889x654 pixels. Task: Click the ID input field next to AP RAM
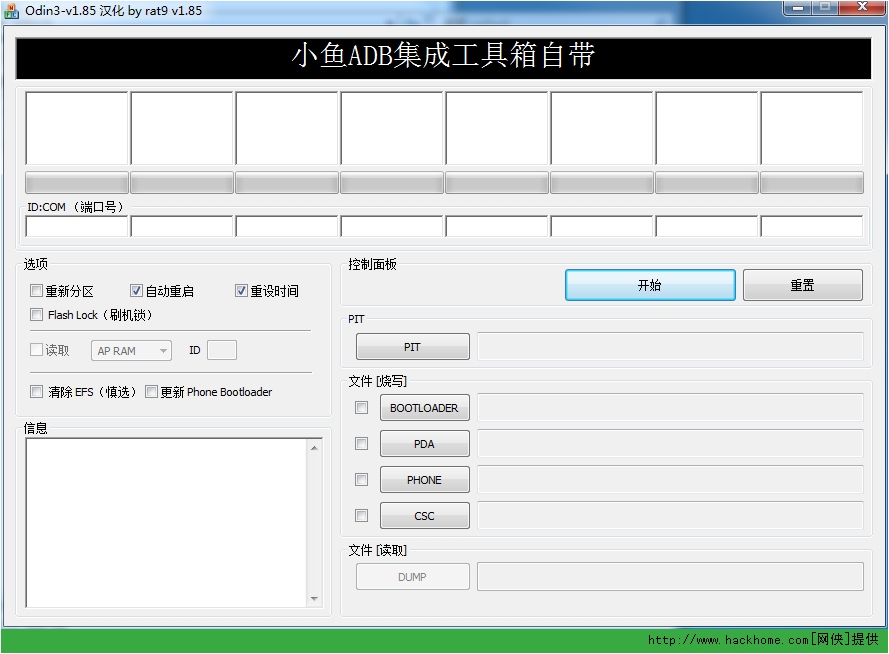222,350
